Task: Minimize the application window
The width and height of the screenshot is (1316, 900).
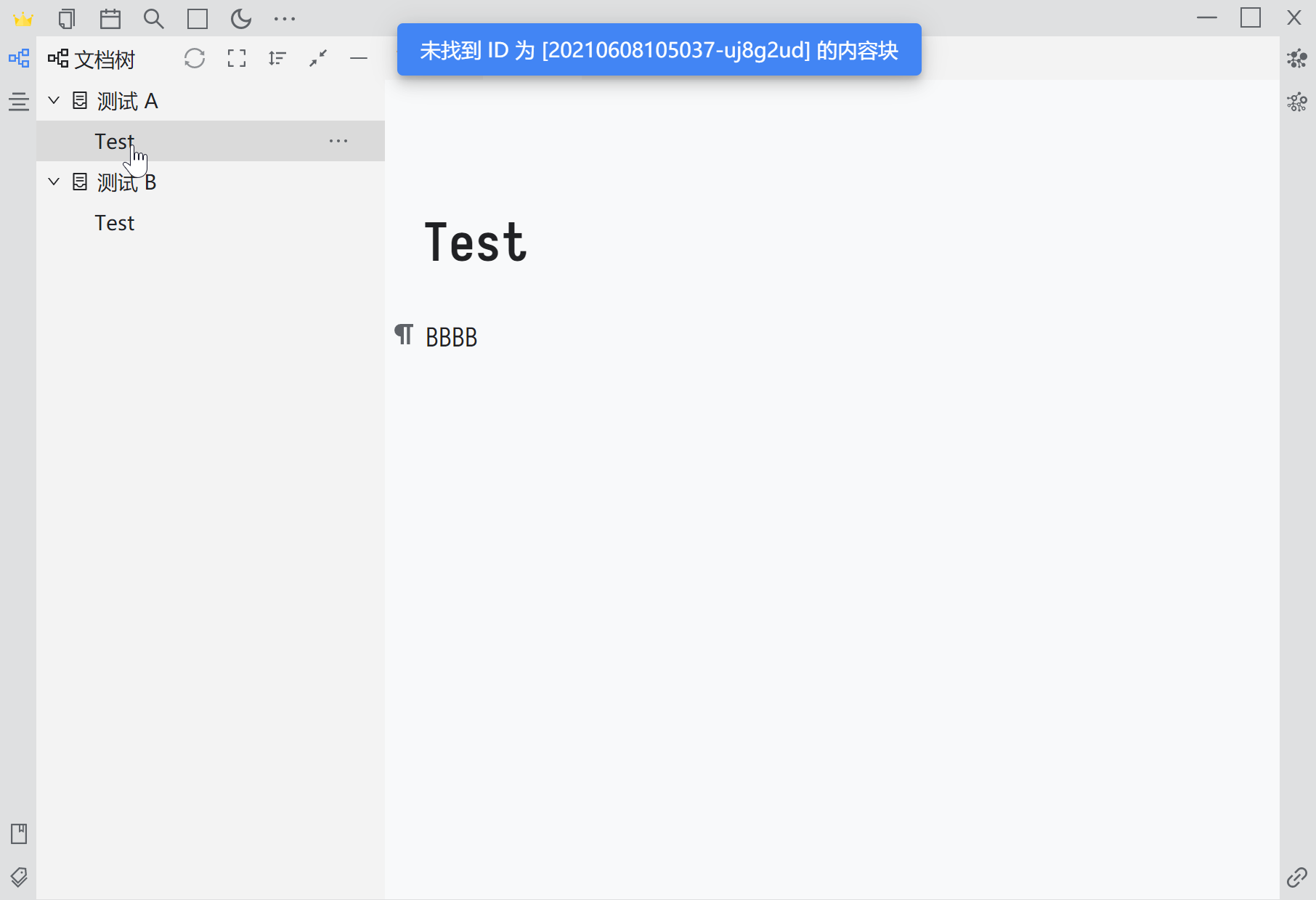Action: point(1207,17)
